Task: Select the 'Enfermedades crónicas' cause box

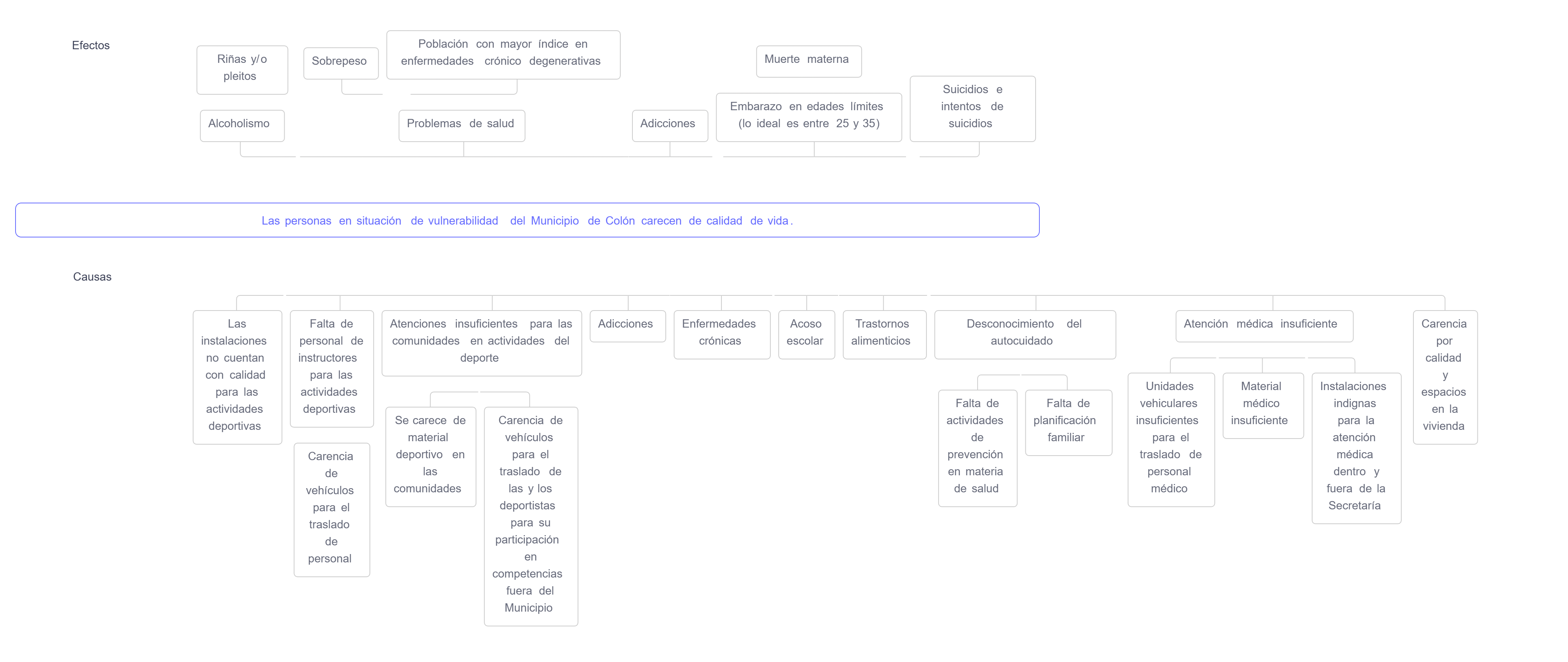Action: pos(721,334)
